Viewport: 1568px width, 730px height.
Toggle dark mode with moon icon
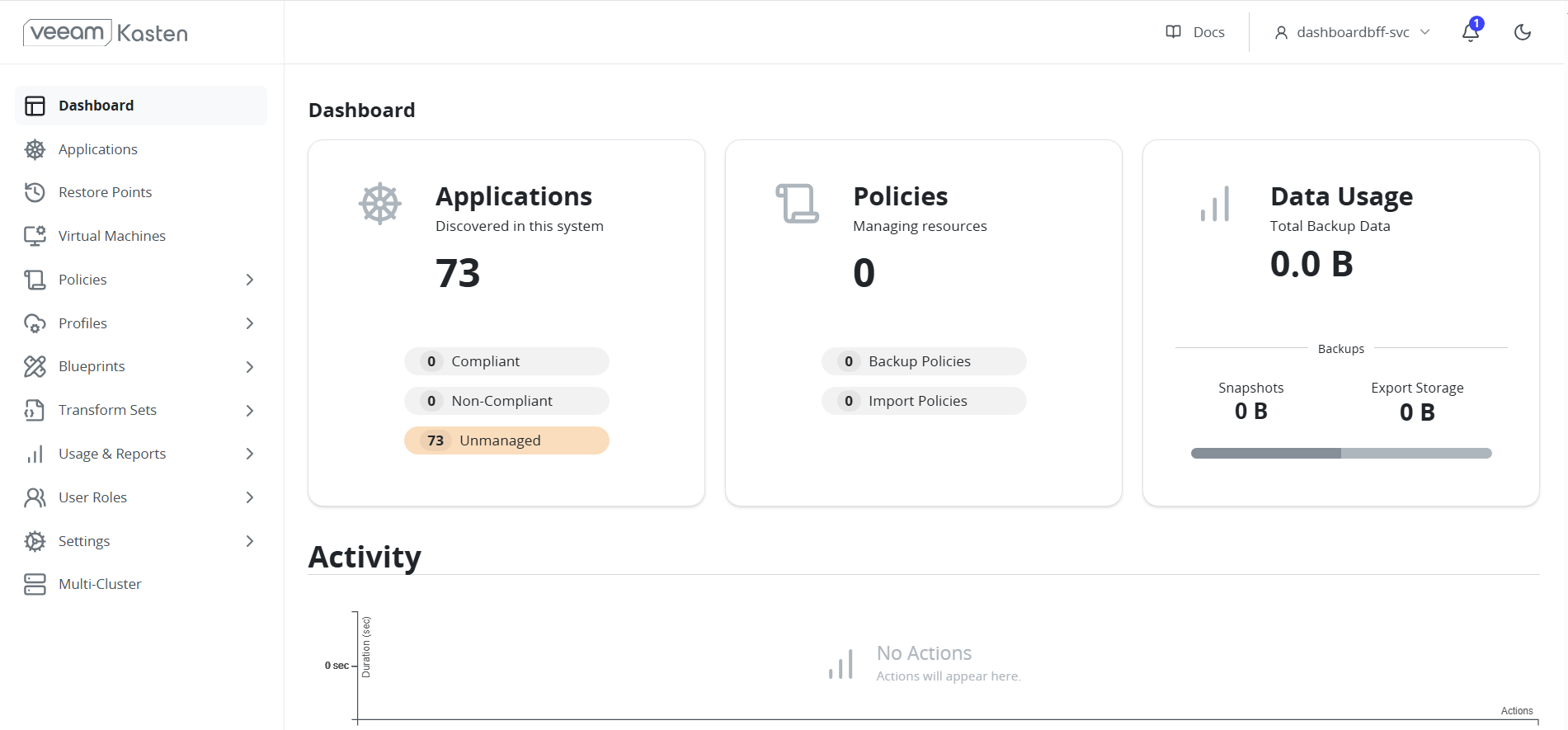[x=1522, y=32]
